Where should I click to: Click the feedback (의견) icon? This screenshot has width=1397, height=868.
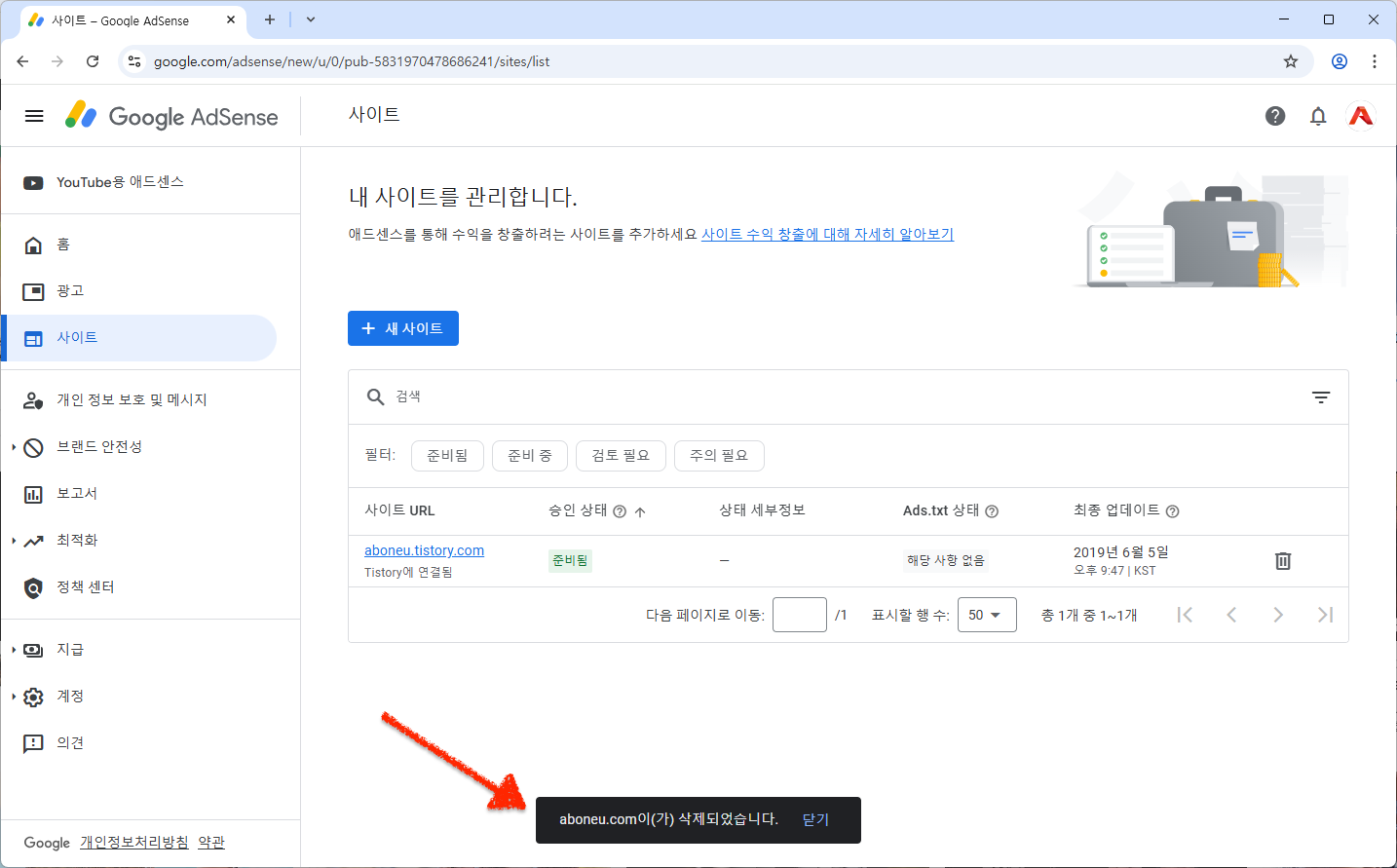coord(33,743)
